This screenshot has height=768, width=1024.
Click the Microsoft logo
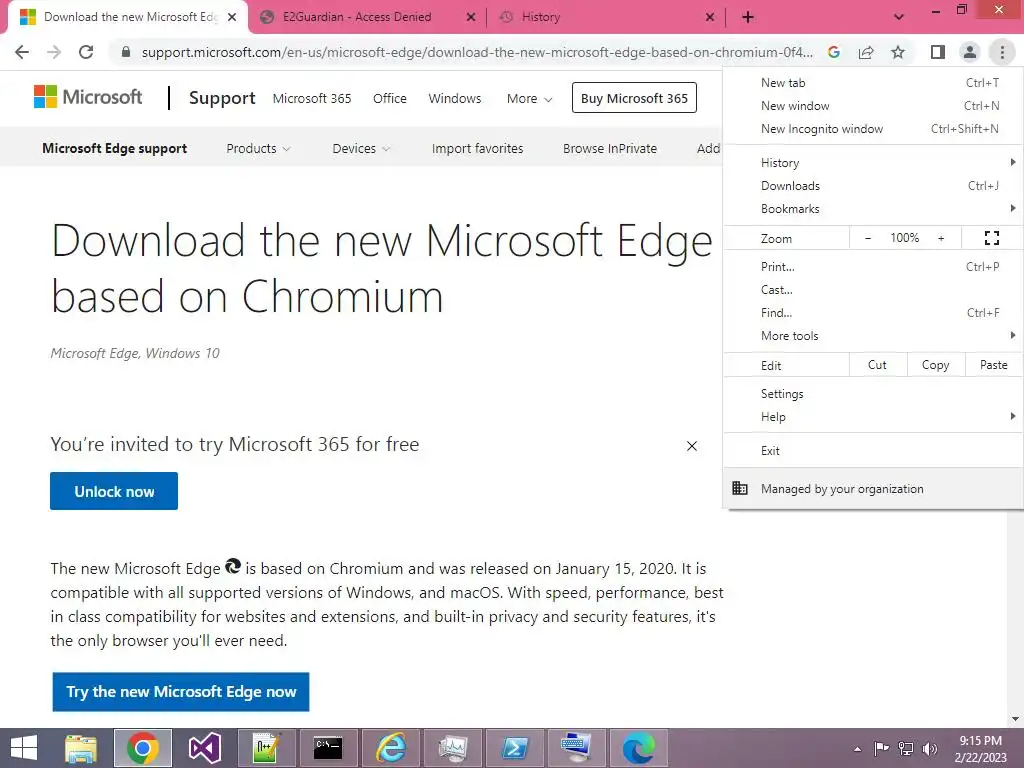click(x=88, y=97)
